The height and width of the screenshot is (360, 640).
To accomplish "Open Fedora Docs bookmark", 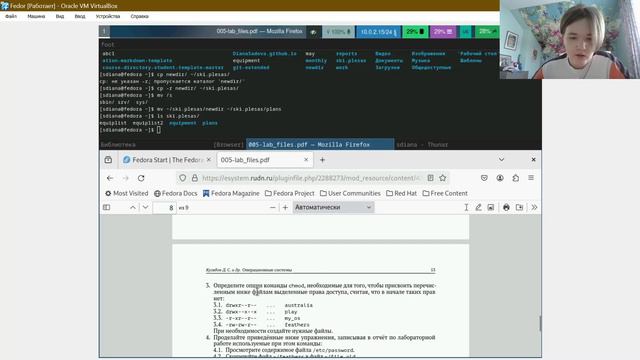I will [176, 193].
